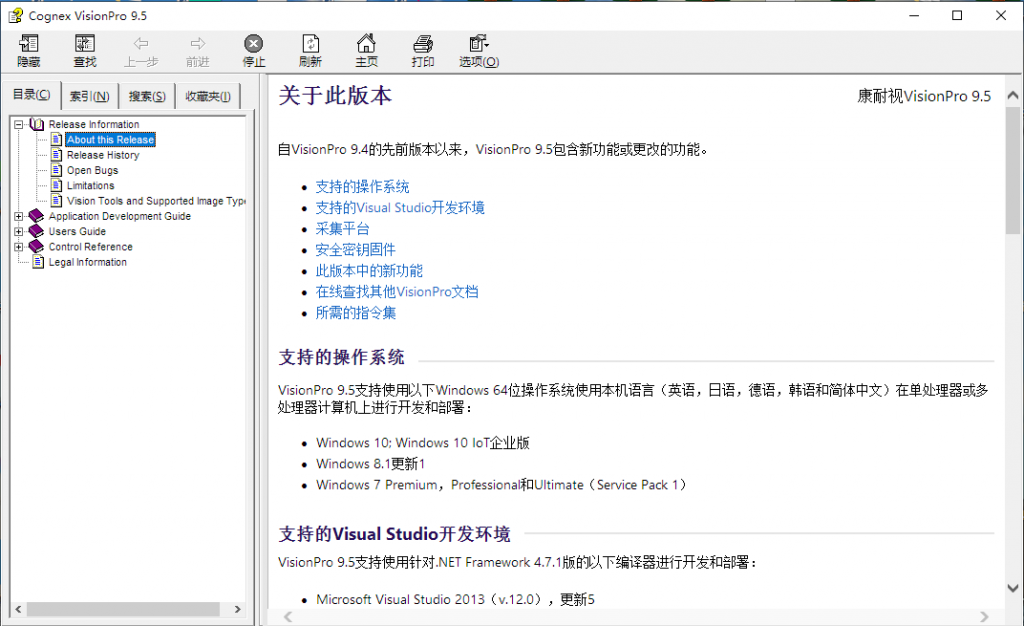Select Users Guide label in tree
Image resolution: width=1024 pixels, height=626 pixels.
click(77, 231)
